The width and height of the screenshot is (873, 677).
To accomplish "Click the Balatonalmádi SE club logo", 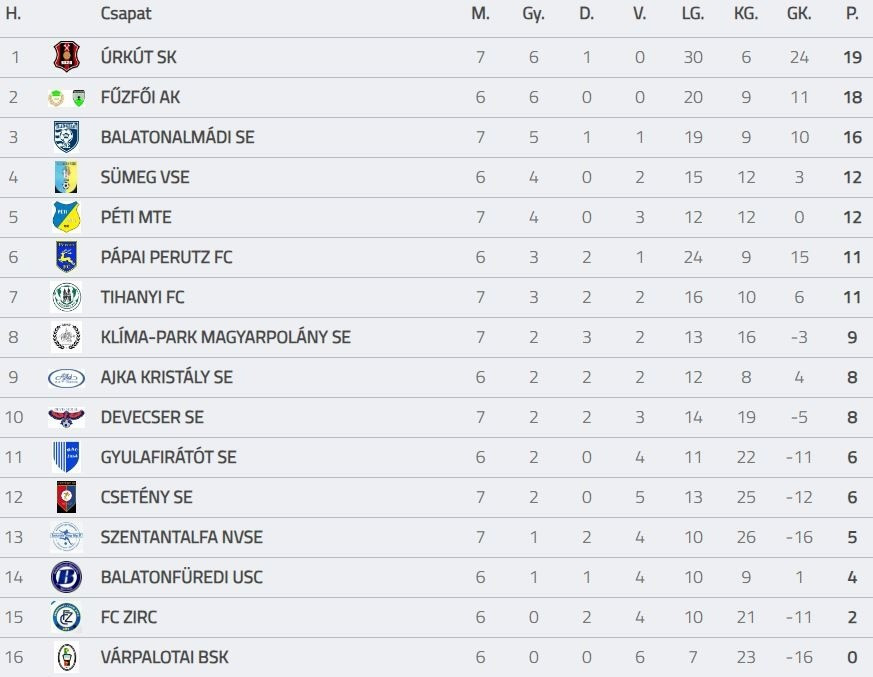I will click(66, 137).
